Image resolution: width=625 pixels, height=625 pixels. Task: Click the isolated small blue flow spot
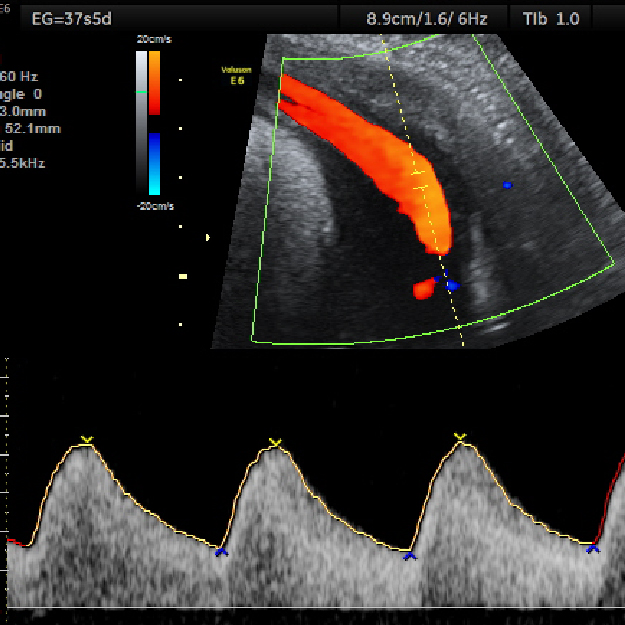508,185
